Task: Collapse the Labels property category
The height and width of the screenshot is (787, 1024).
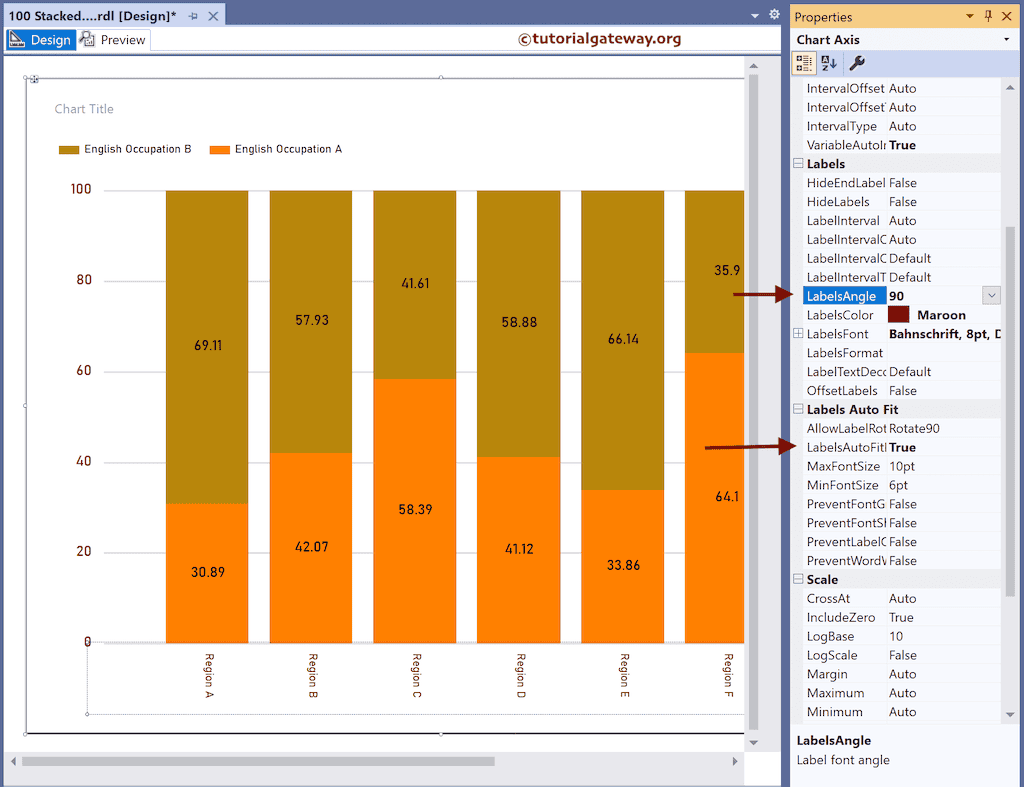Action: point(798,164)
